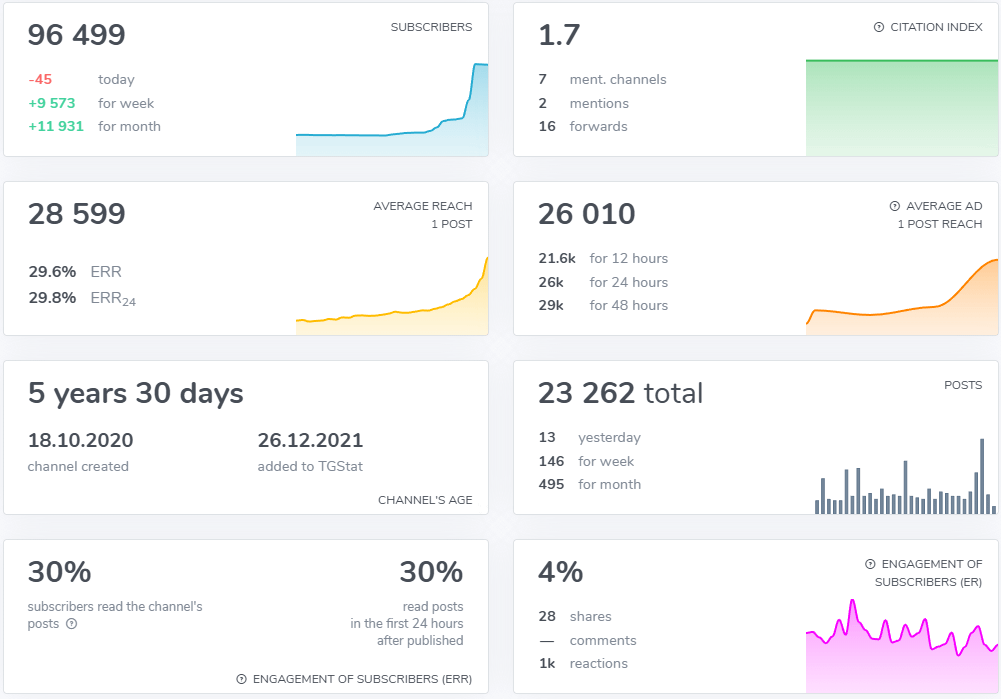The width and height of the screenshot is (1001, 699).
Task: Click the tallest bar in posts chart
Action: (983, 476)
